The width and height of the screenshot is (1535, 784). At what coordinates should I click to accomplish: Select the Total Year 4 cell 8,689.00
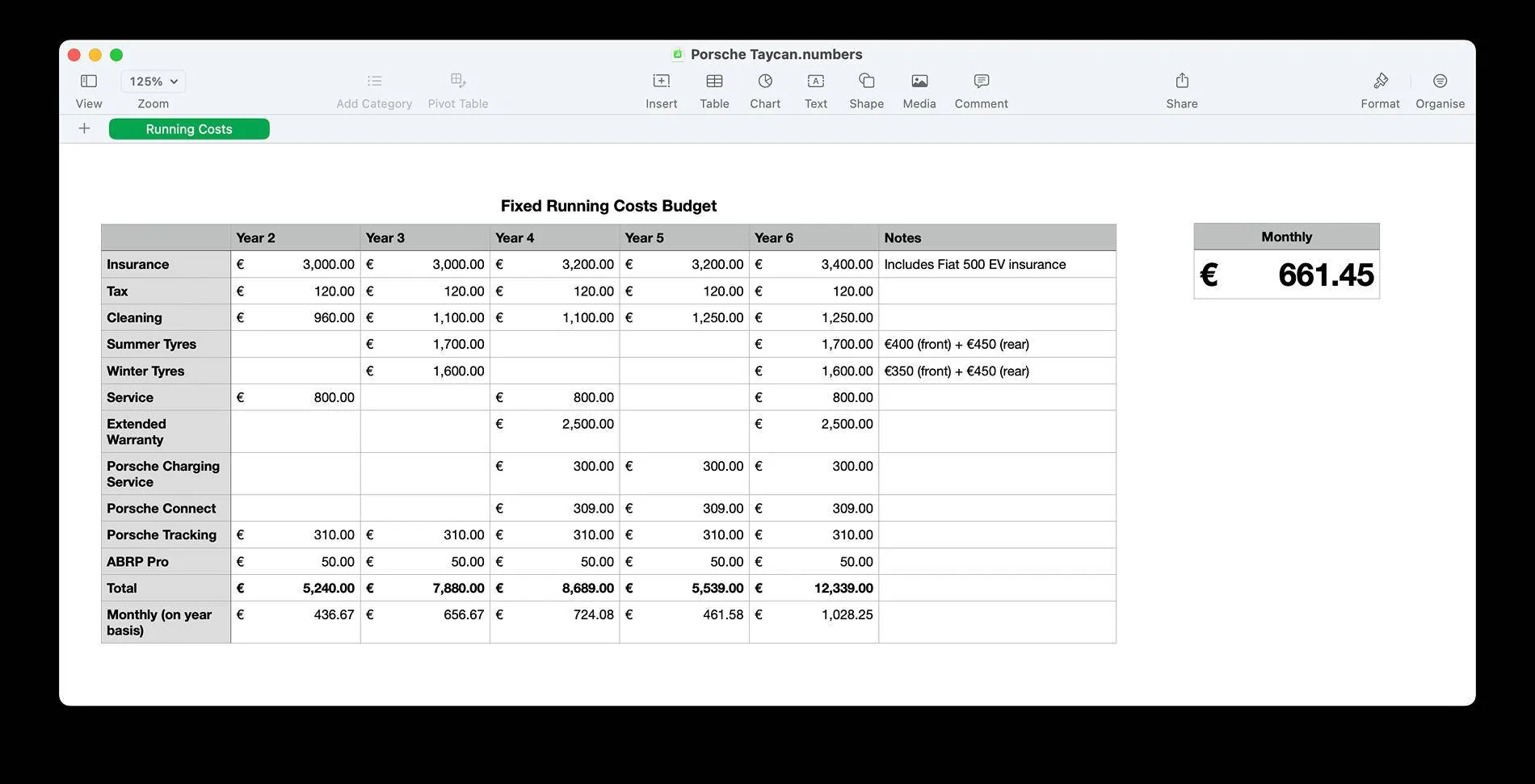[555, 588]
